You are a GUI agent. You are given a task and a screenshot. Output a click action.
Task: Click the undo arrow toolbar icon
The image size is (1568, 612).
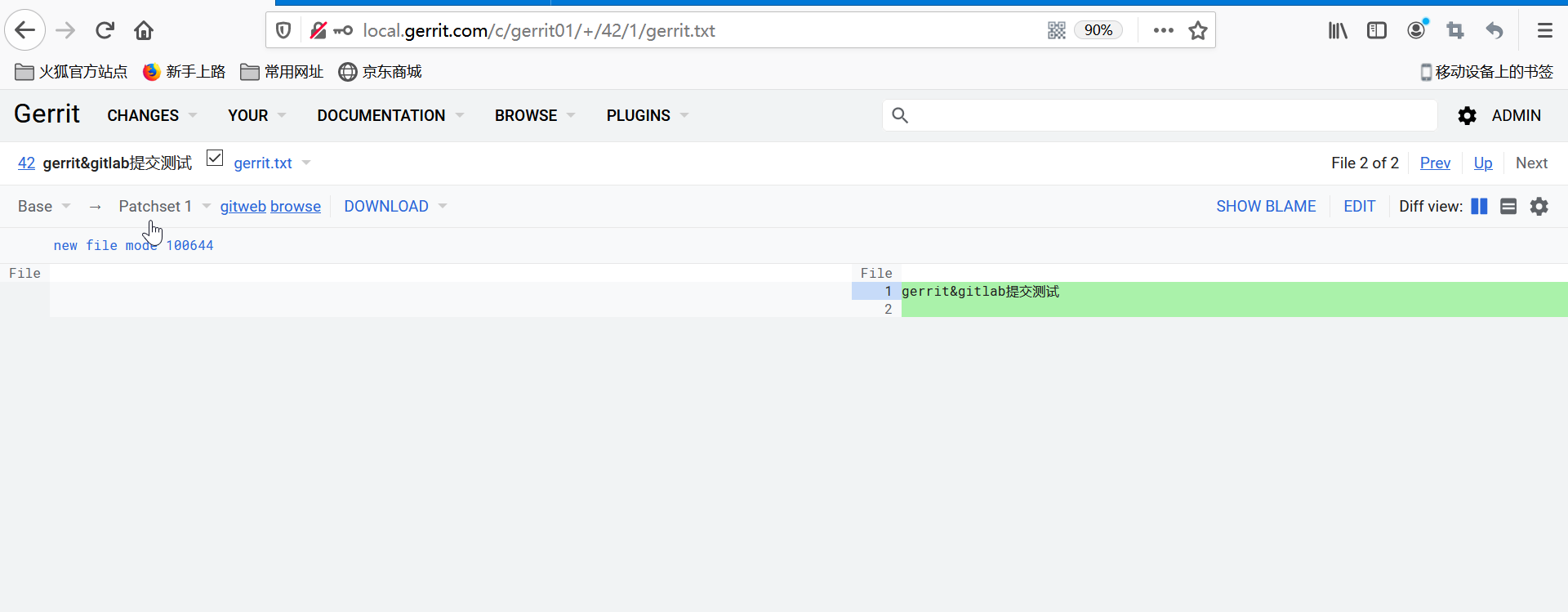point(1494,30)
